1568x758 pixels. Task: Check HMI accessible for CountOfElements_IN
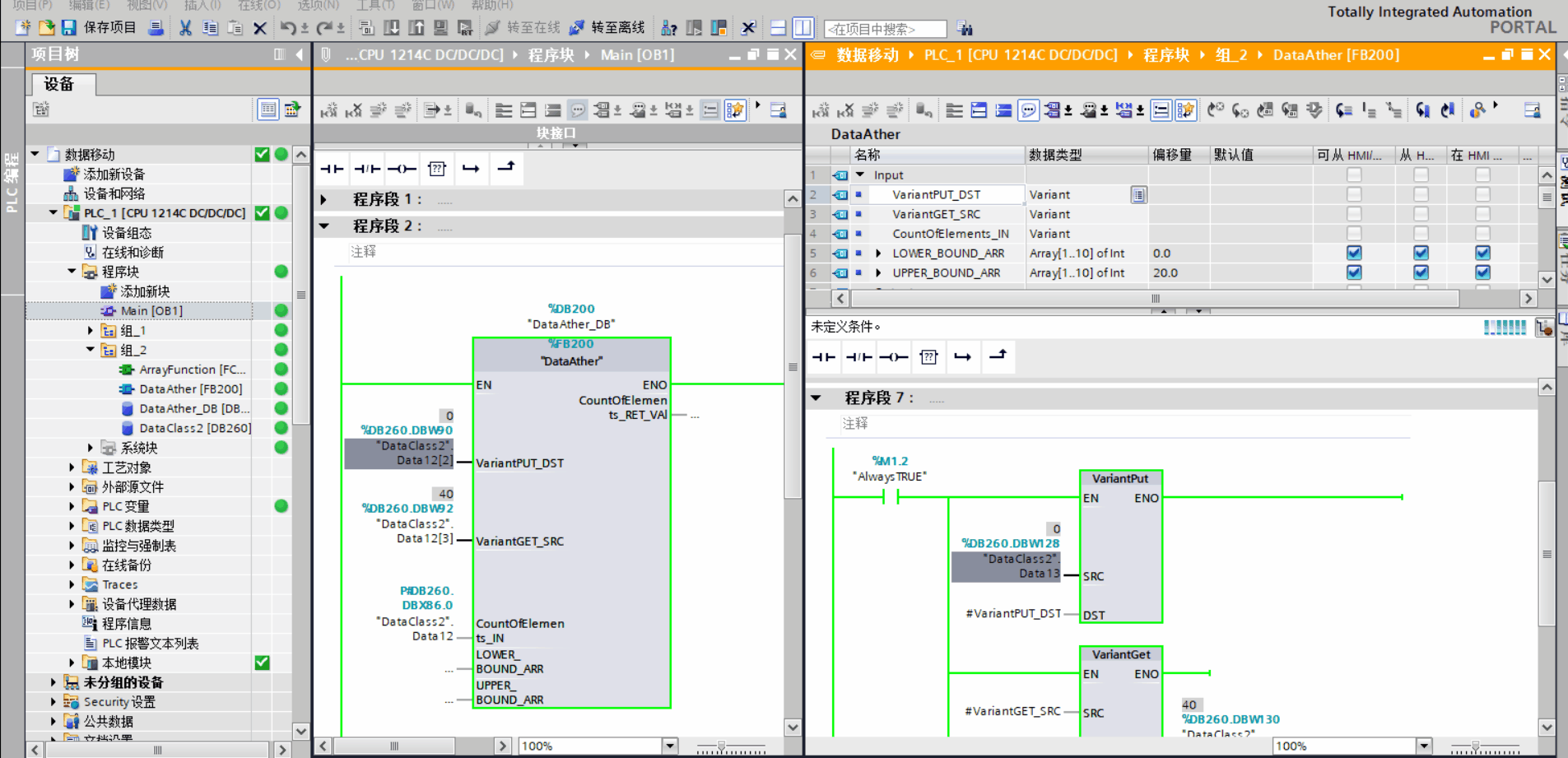click(x=1354, y=234)
